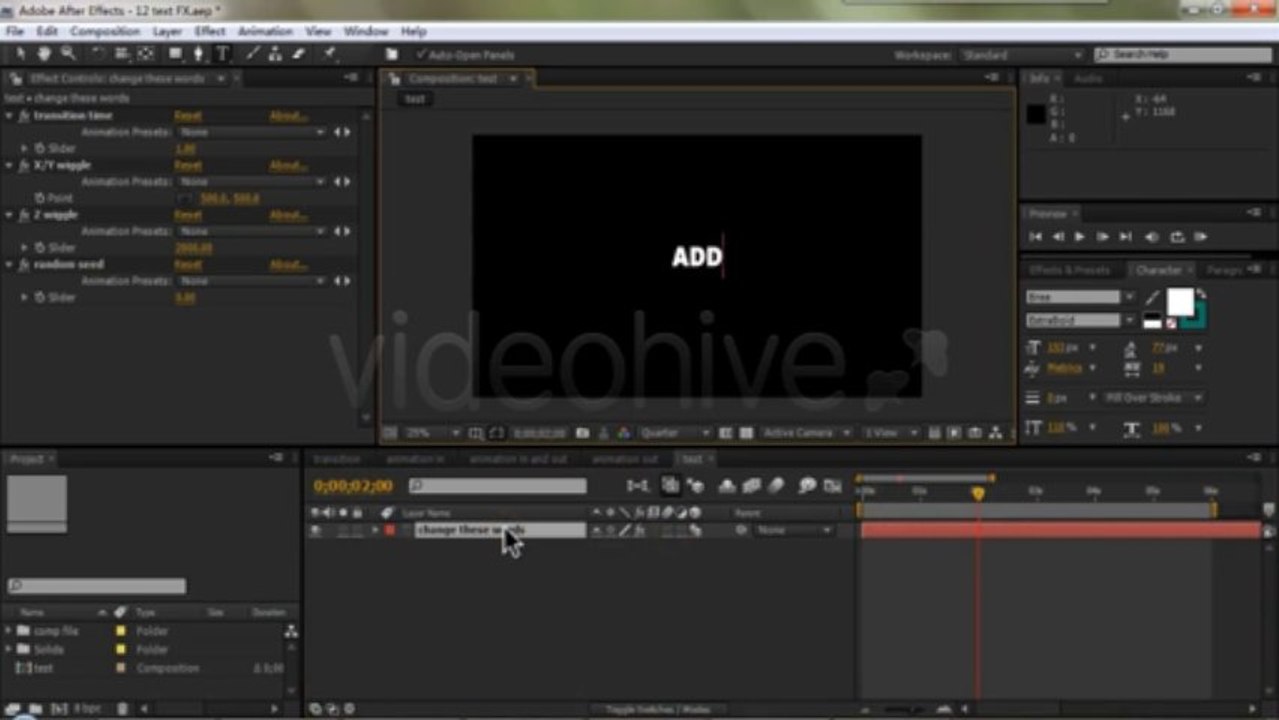
Task: Open the viewer resolution Quarter dropdown
Action: 675,433
